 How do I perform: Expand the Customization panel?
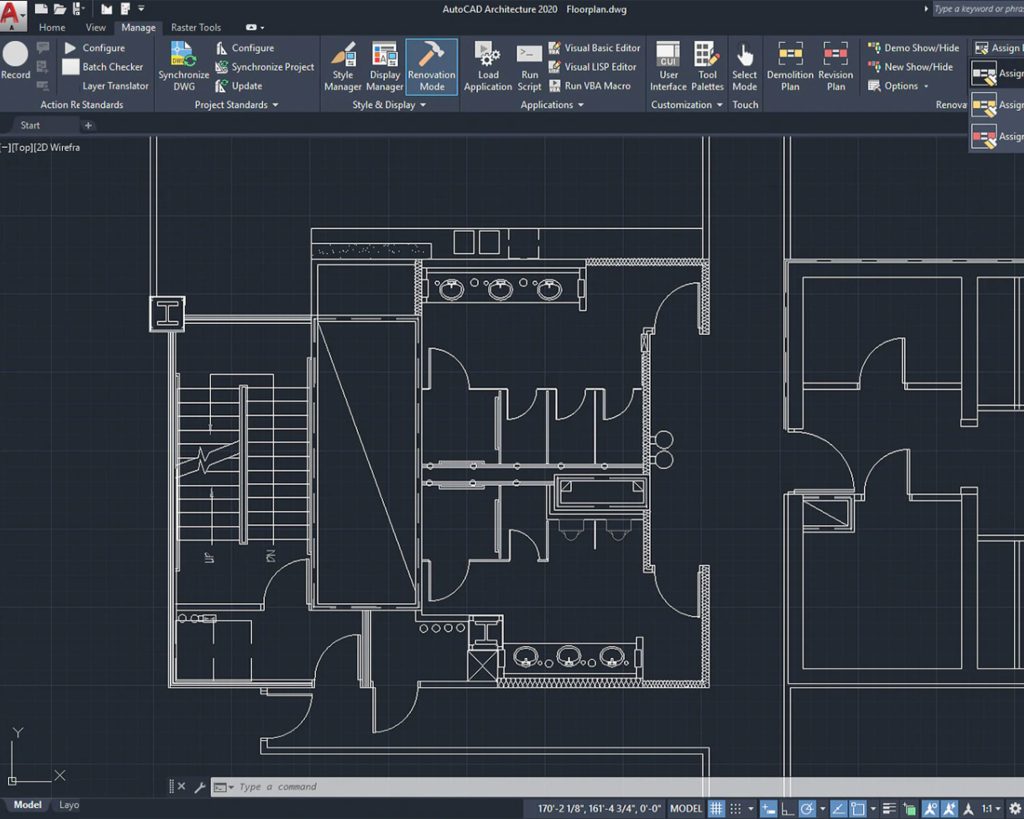(686, 104)
